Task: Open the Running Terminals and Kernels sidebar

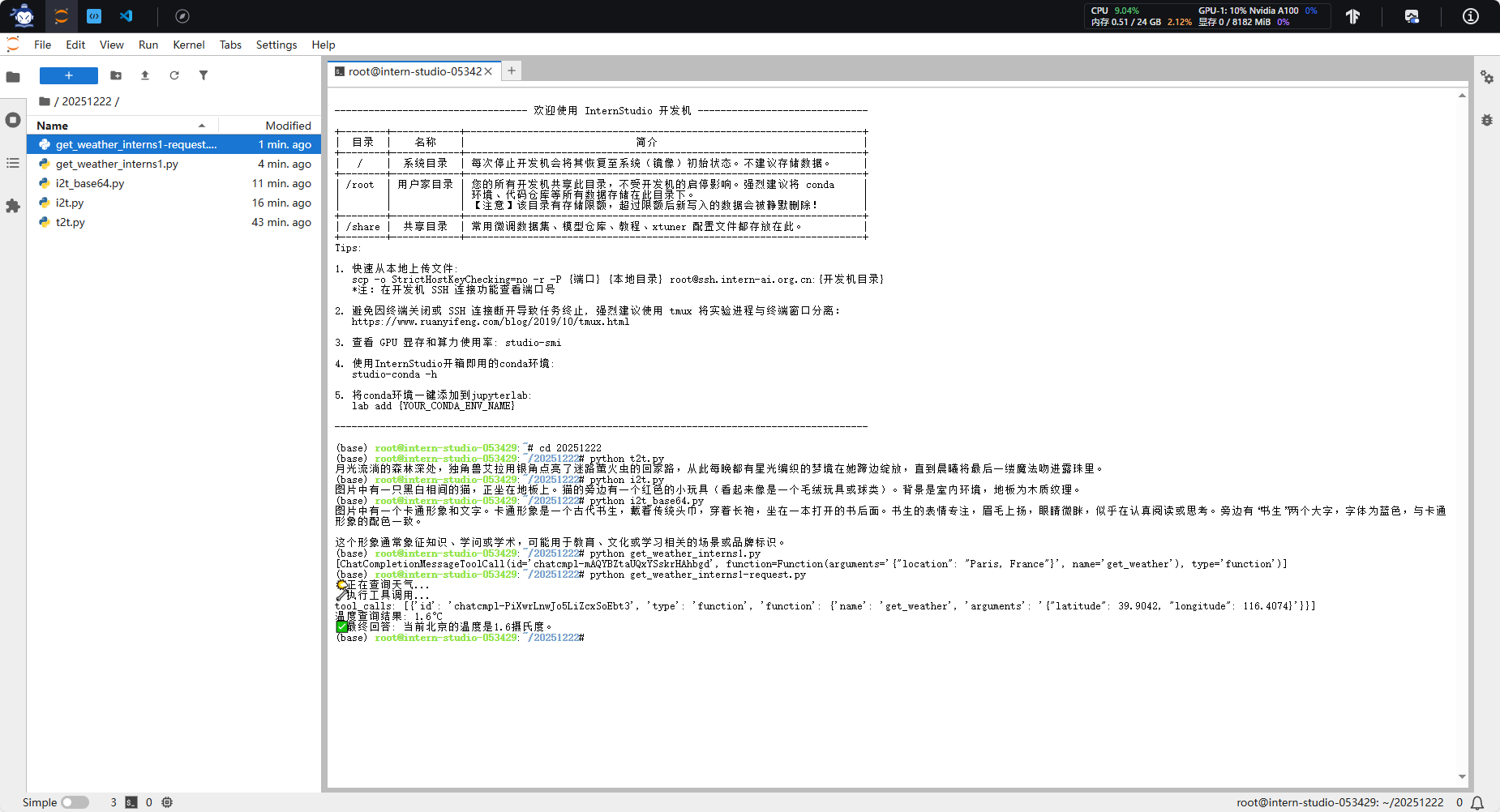Action: pyautogui.click(x=13, y=120)
